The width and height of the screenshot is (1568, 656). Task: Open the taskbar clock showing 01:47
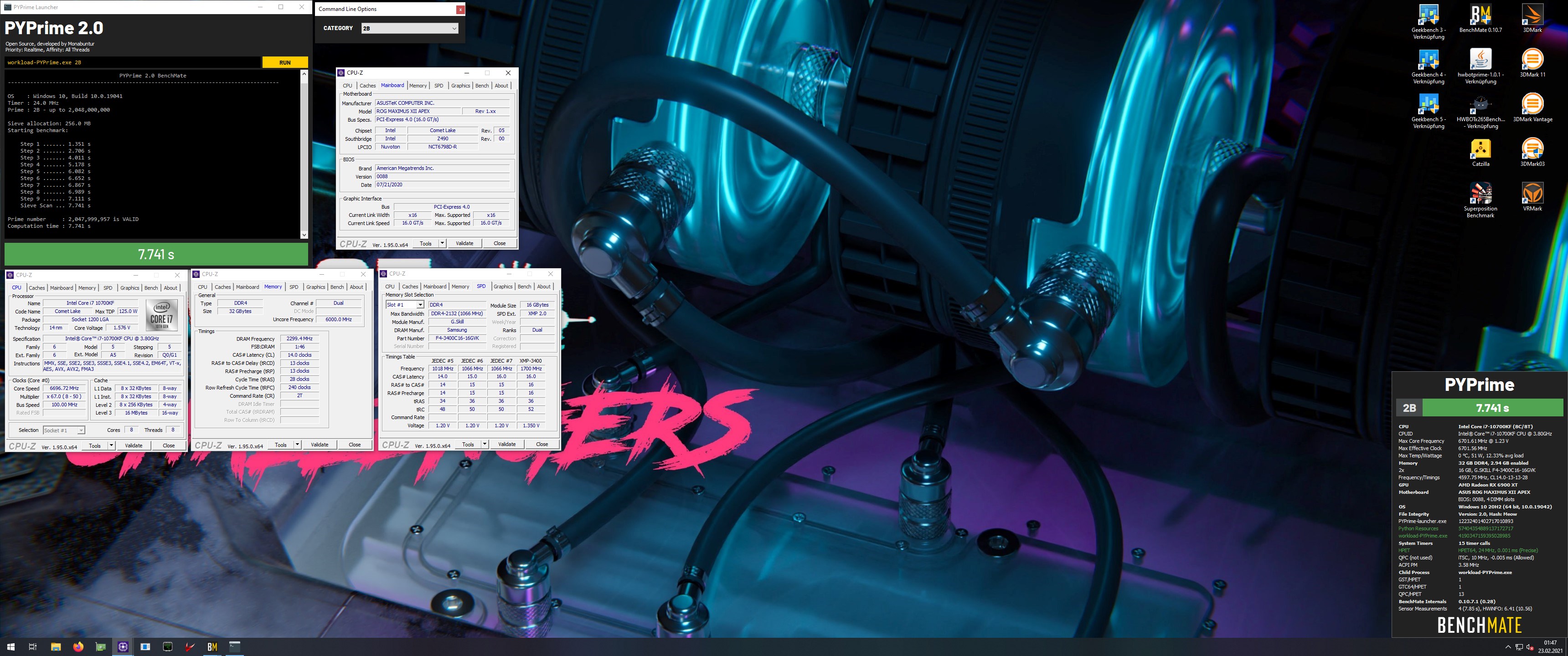click(1550, 647)
